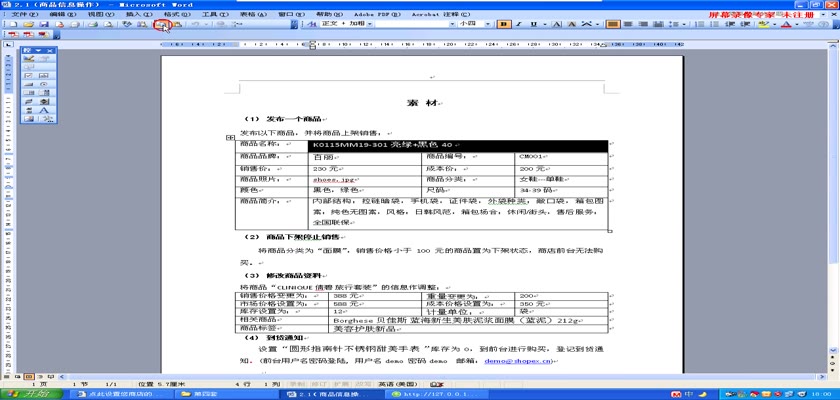The image size is (840, 400).
Task: Run the spelling and grammar check
Action: tap(127, 24)
